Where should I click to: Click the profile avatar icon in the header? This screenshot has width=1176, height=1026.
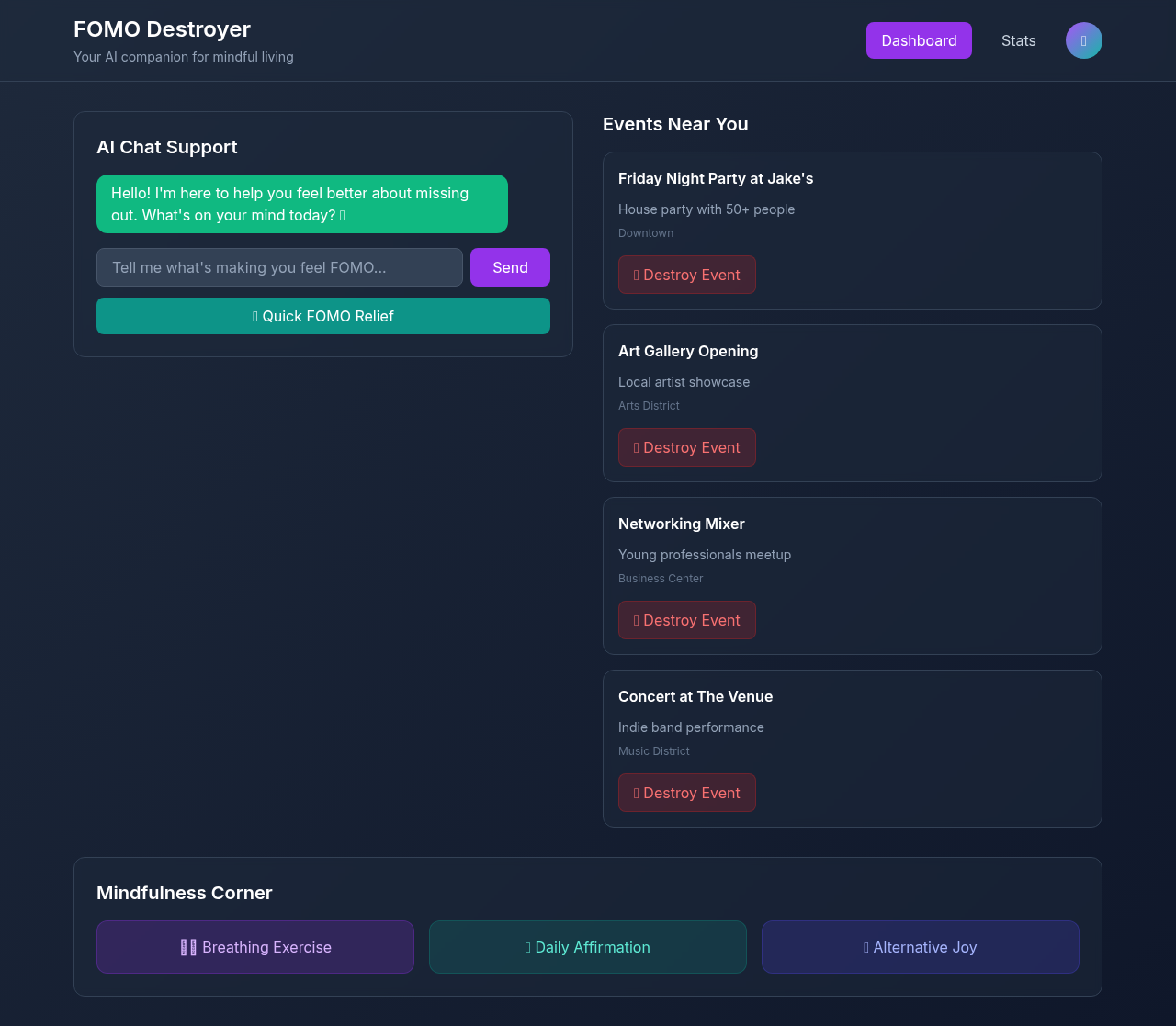point(1083,39)
